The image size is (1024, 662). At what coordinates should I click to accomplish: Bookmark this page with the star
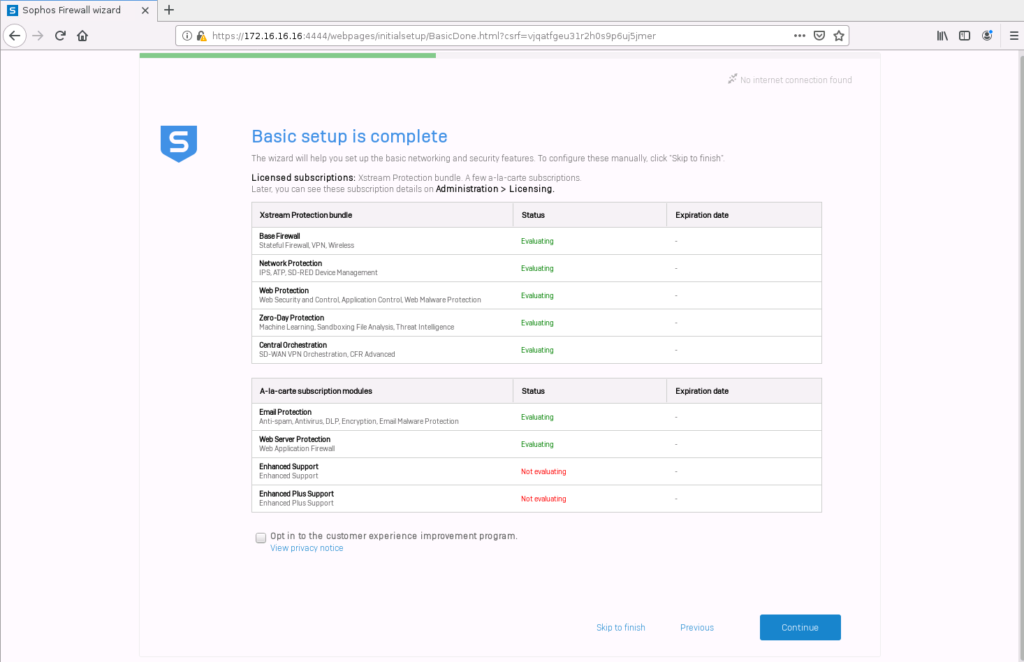(839, 36)
